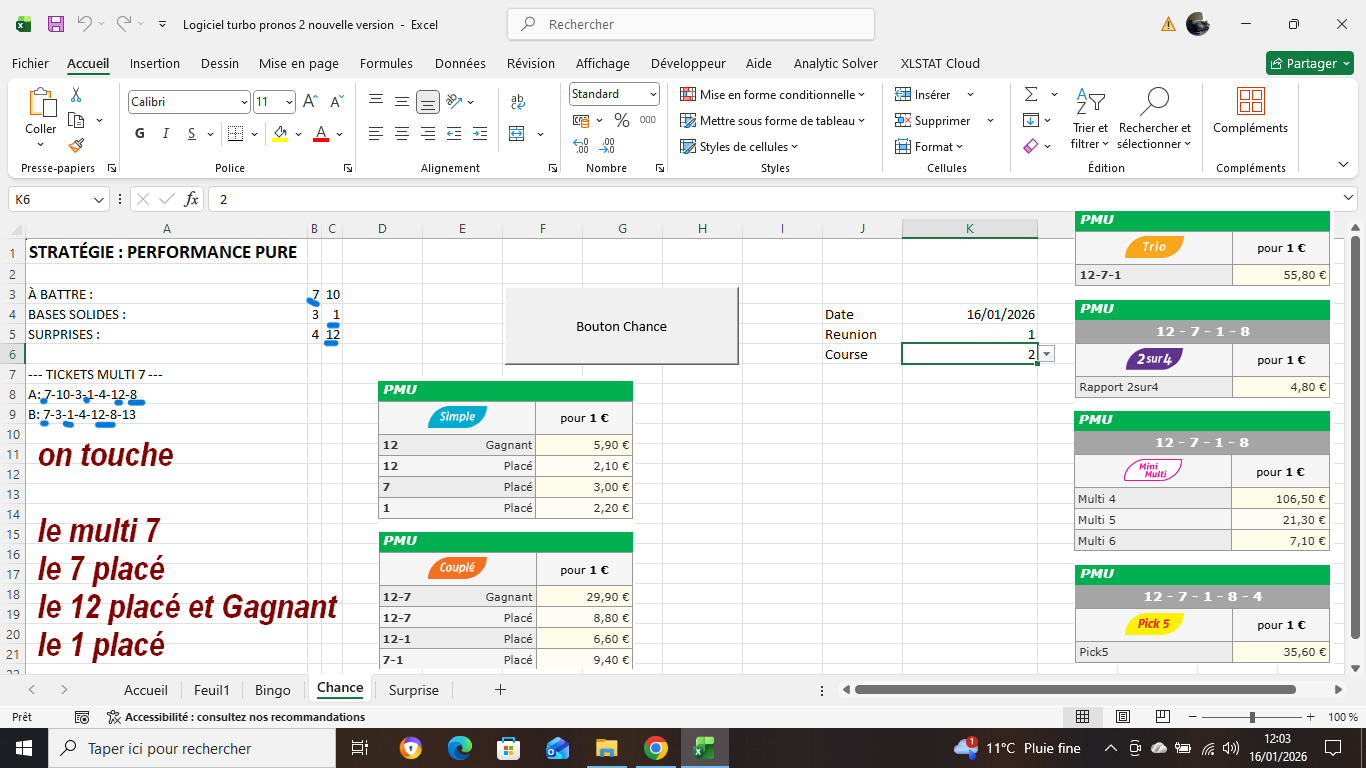Switch to the Formules ribbon tab

tap(386, 63)
